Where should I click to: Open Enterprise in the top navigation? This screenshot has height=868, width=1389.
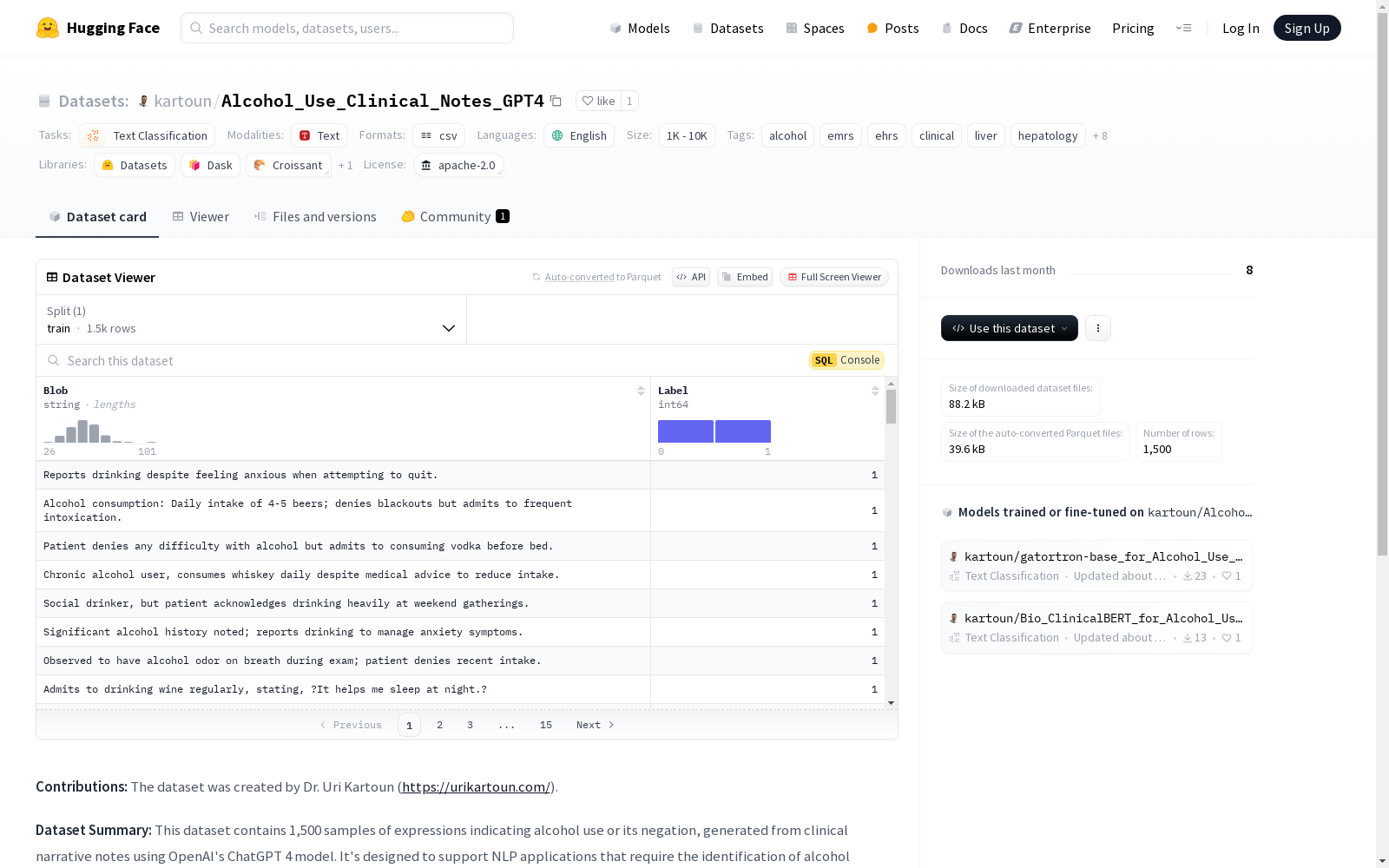pyautogui.click(x=1050, y=28)
